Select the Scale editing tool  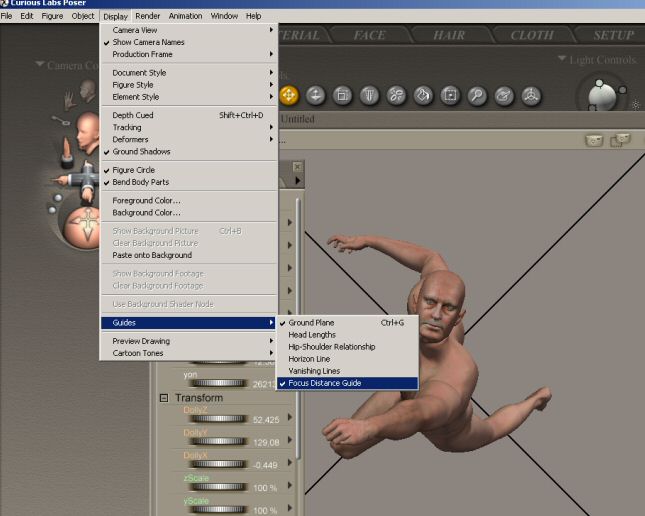(x=342, y=95)
